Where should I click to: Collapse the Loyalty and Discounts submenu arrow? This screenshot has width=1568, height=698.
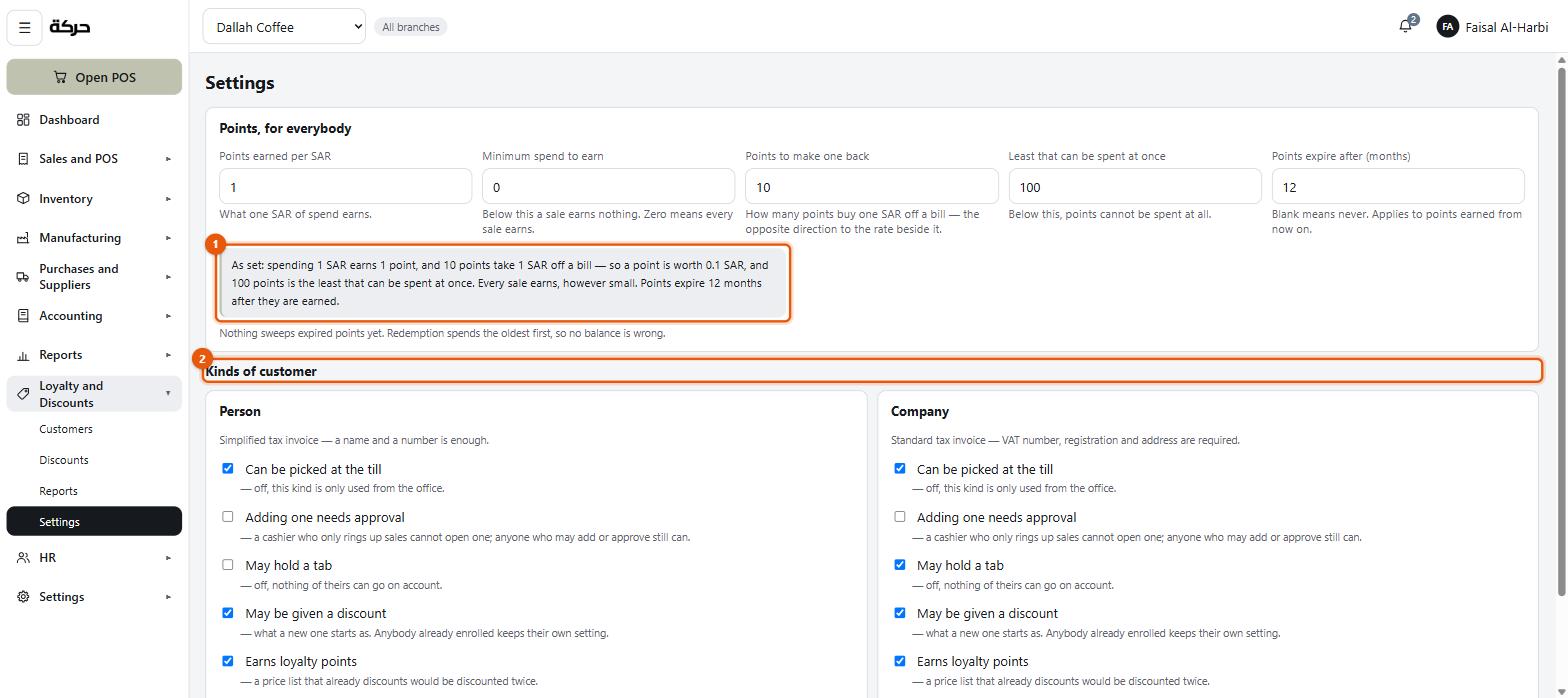click(x=168, y=394)
